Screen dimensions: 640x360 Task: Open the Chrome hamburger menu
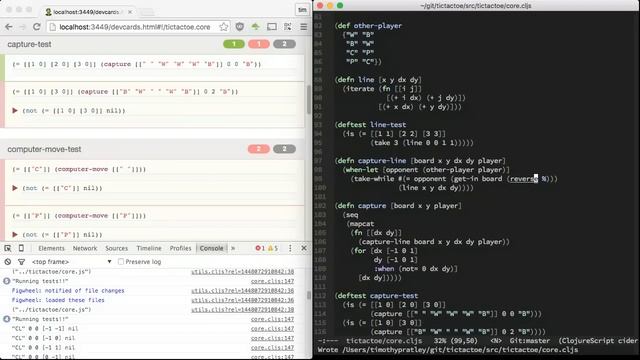pyautogui.click(x=304, y=27)
